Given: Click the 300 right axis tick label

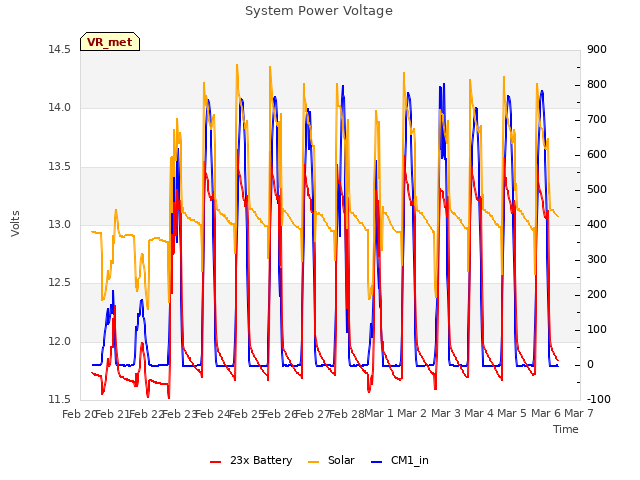Looking at the screenshot, I should coord(597,260).
